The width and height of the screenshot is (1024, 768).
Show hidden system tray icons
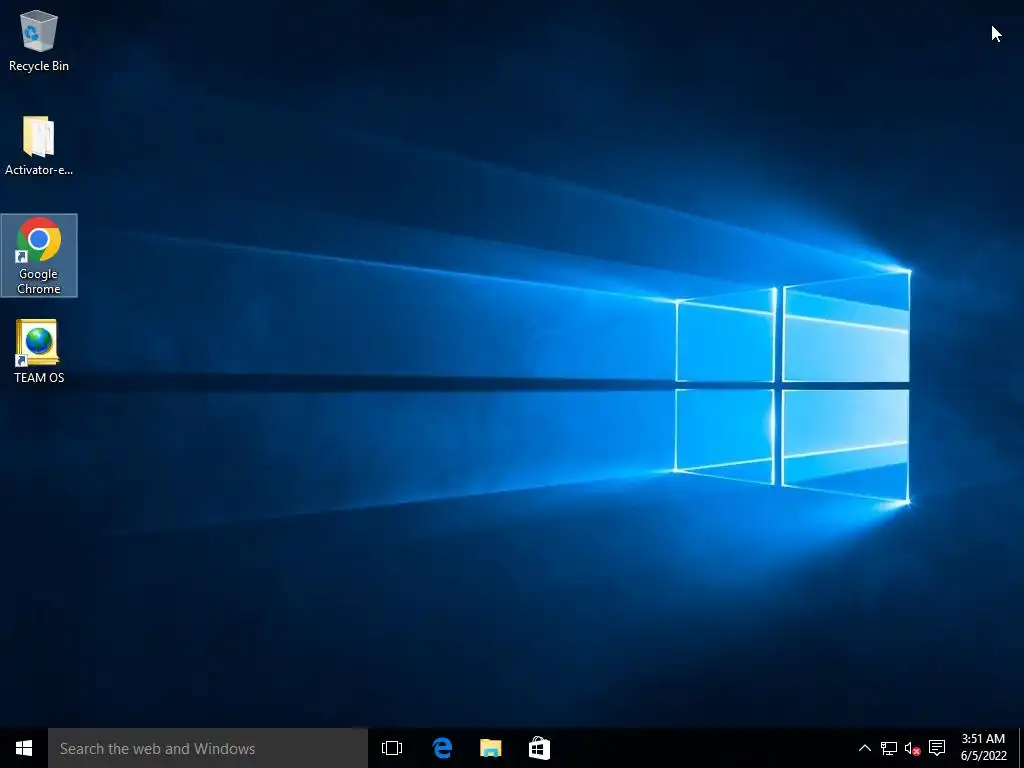pos(864,748)
